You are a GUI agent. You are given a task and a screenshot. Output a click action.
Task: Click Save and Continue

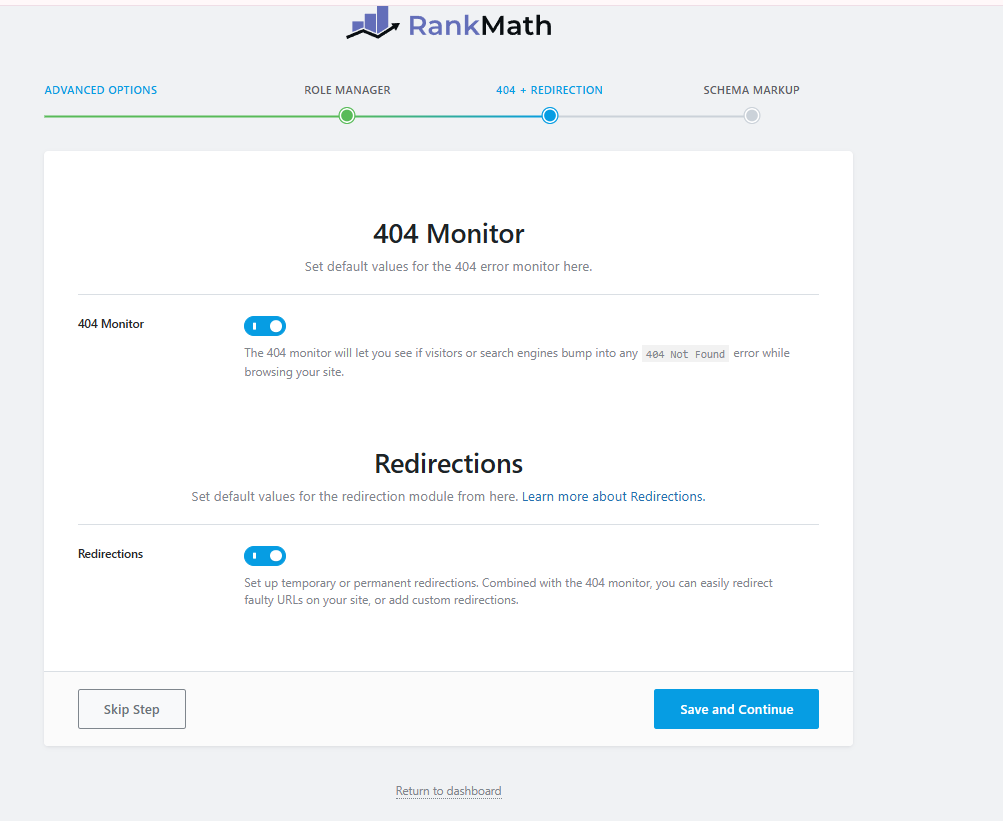(x=736, y=709)
